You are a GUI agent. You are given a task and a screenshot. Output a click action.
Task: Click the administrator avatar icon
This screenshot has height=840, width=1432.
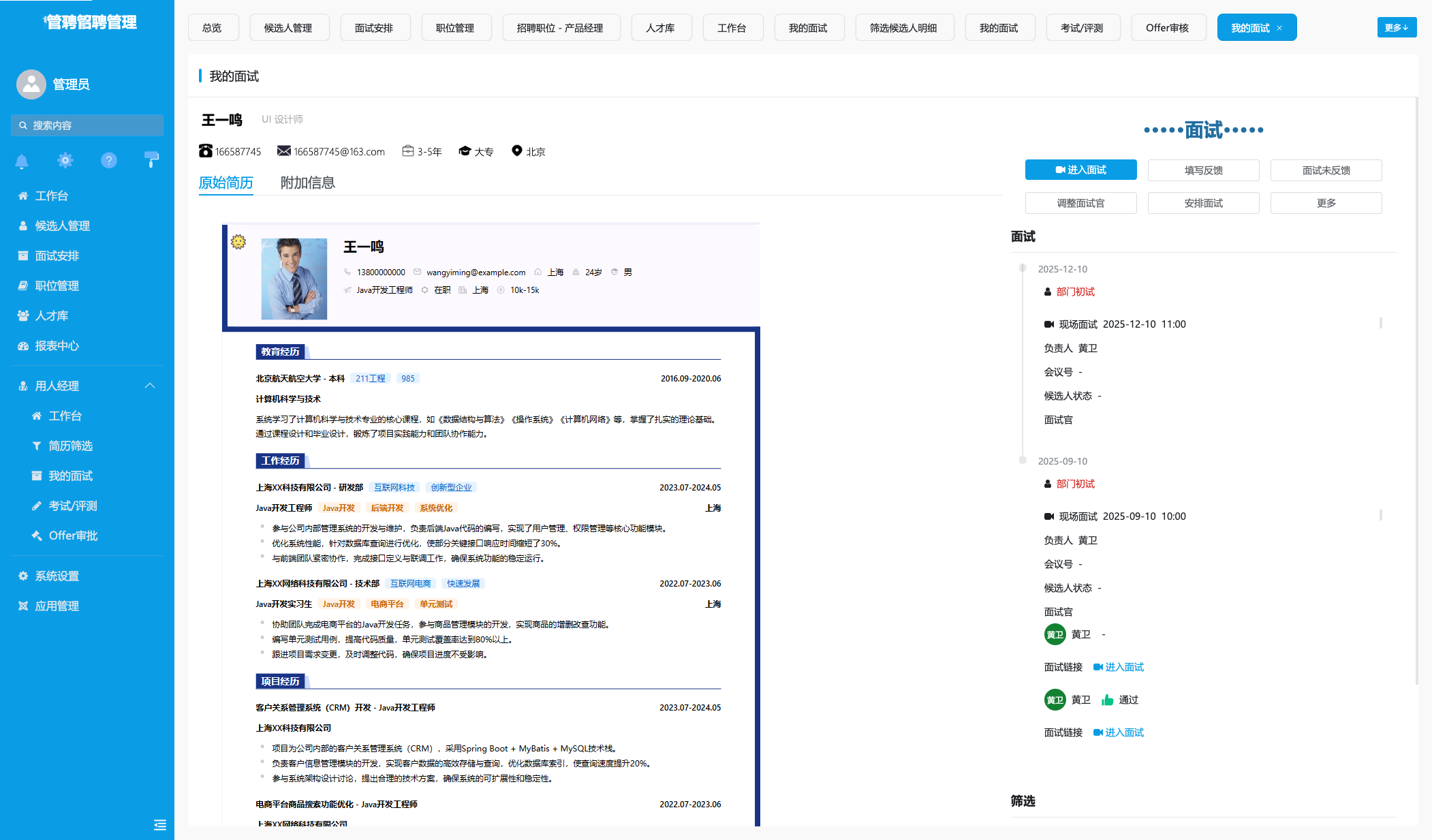31,84
